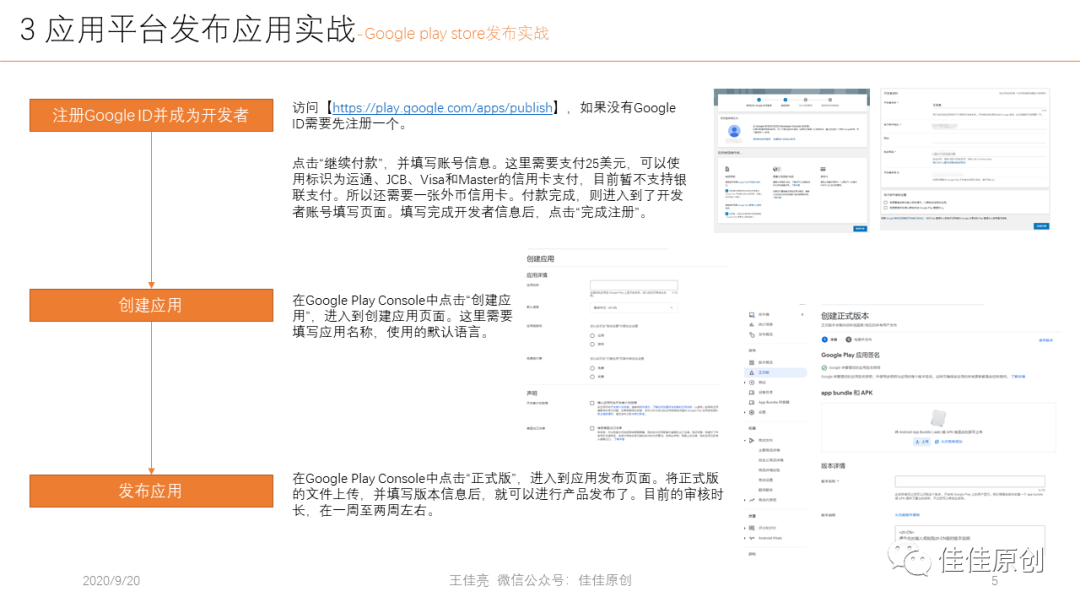Click footer text 王佳亮 微信公众号：佳佳原创
1080x608 pixels.
tap(540, 580)
